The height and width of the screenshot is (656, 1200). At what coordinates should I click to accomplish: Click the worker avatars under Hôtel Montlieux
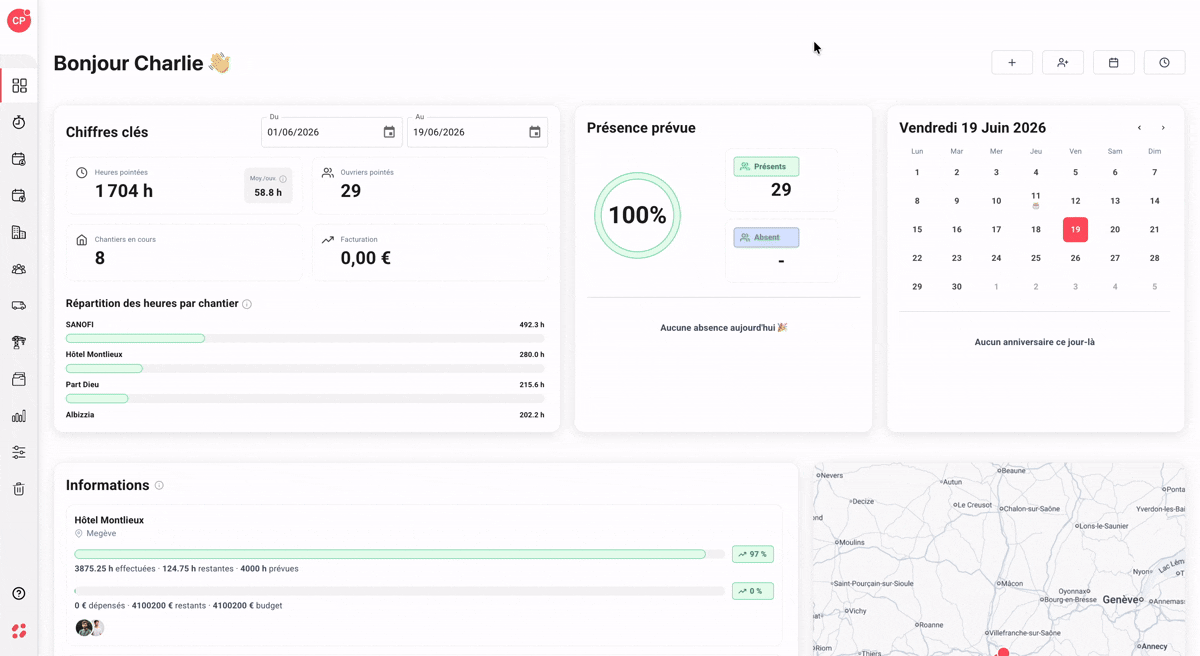point(90,628)
